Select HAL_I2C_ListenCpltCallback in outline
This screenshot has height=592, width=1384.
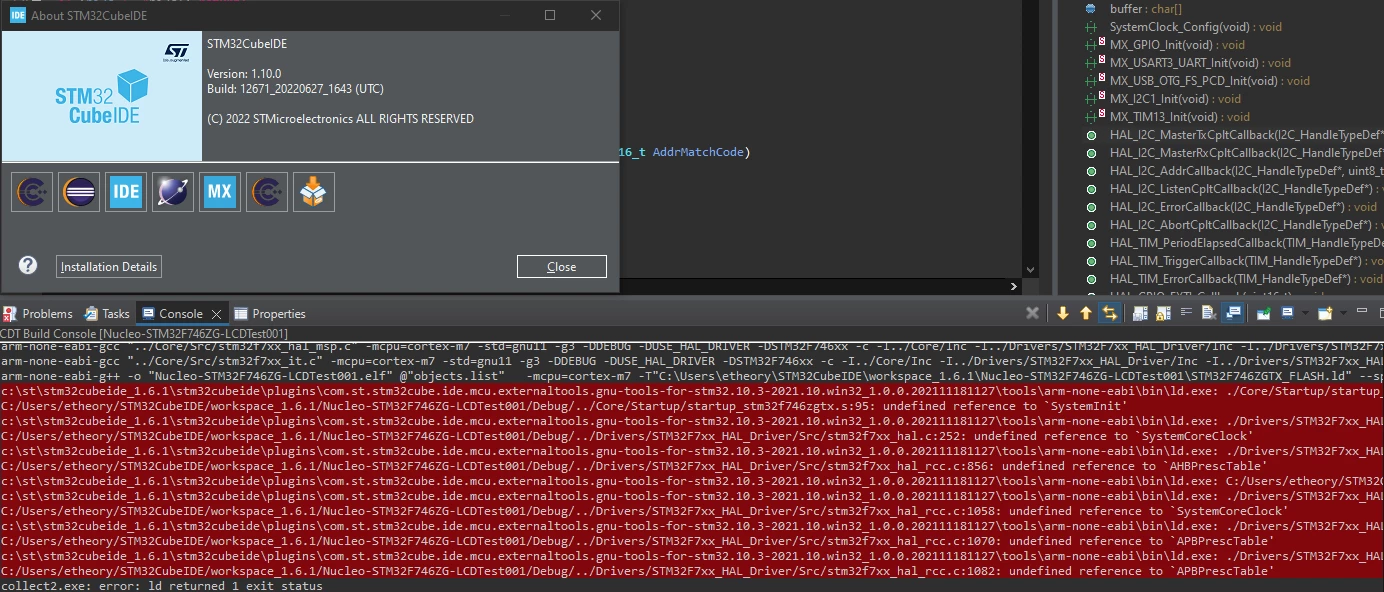pos(1246,188)
